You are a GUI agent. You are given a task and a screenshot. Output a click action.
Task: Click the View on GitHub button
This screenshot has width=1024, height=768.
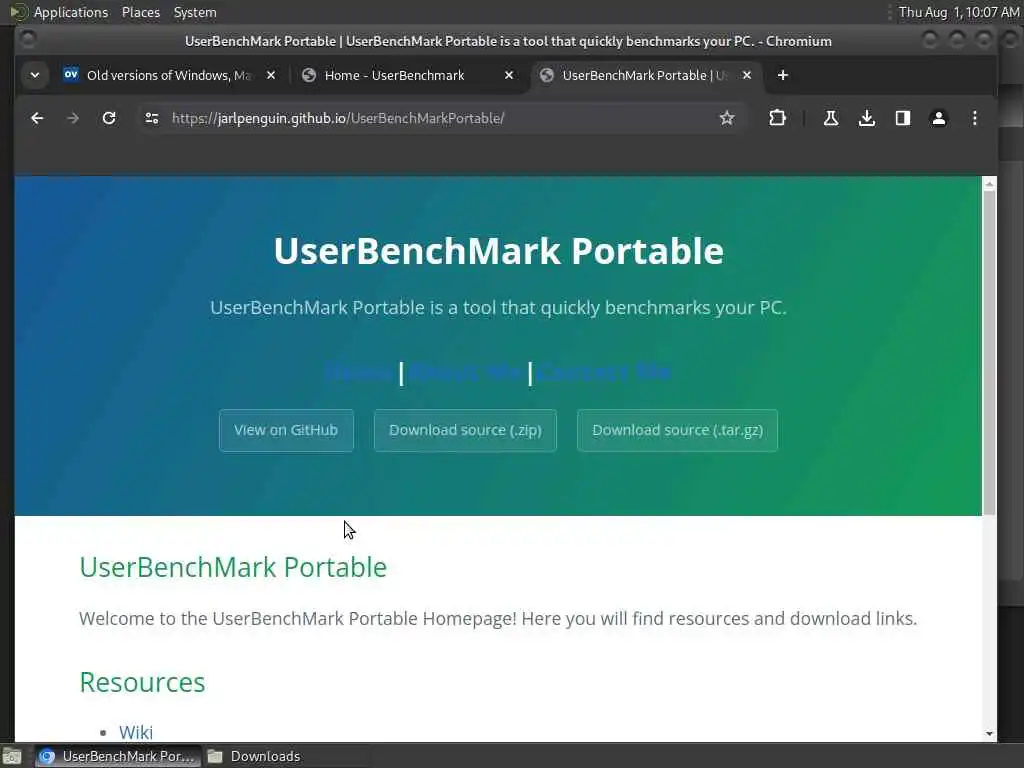click(286, 430)
